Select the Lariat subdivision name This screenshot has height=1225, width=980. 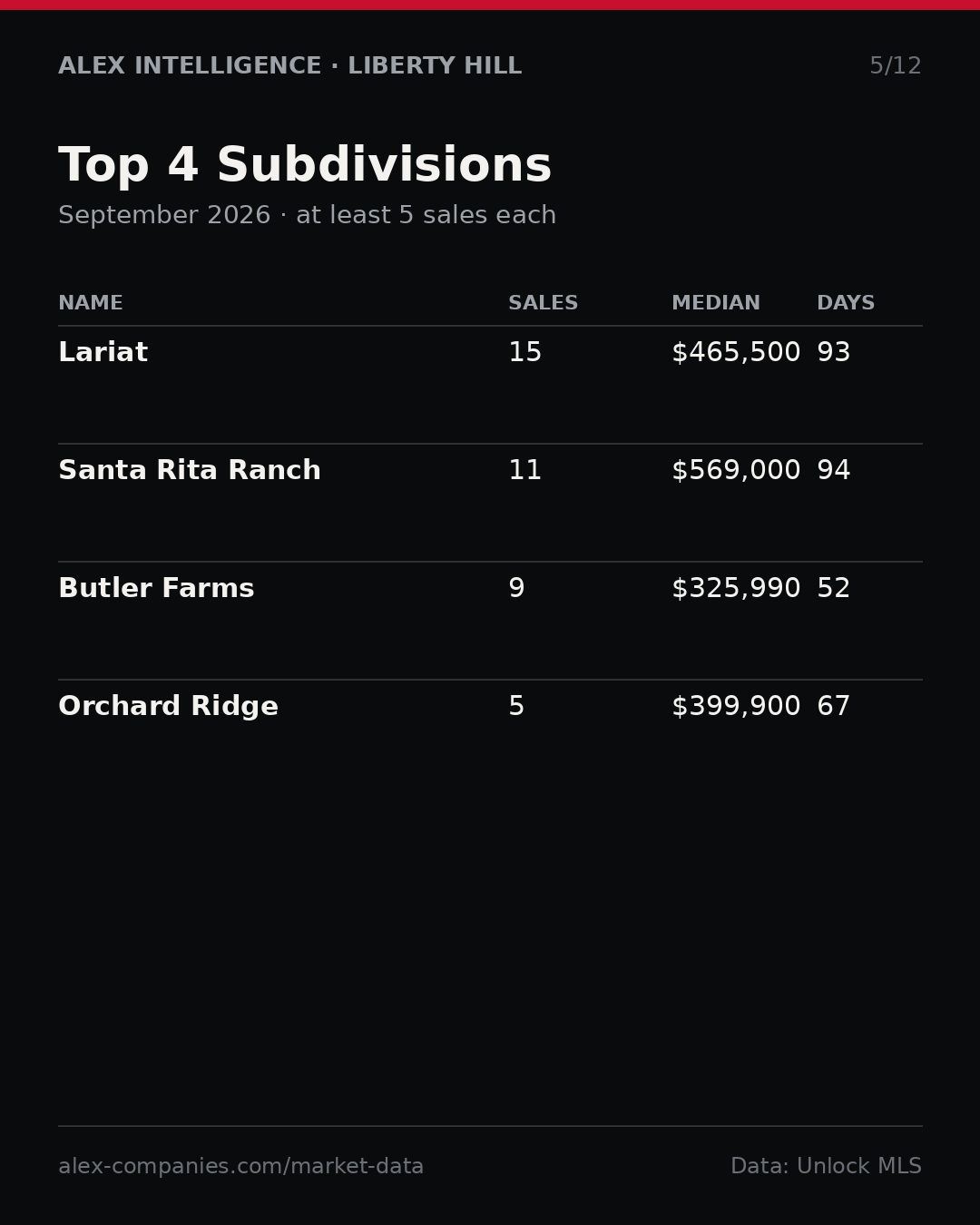(103, 353)
